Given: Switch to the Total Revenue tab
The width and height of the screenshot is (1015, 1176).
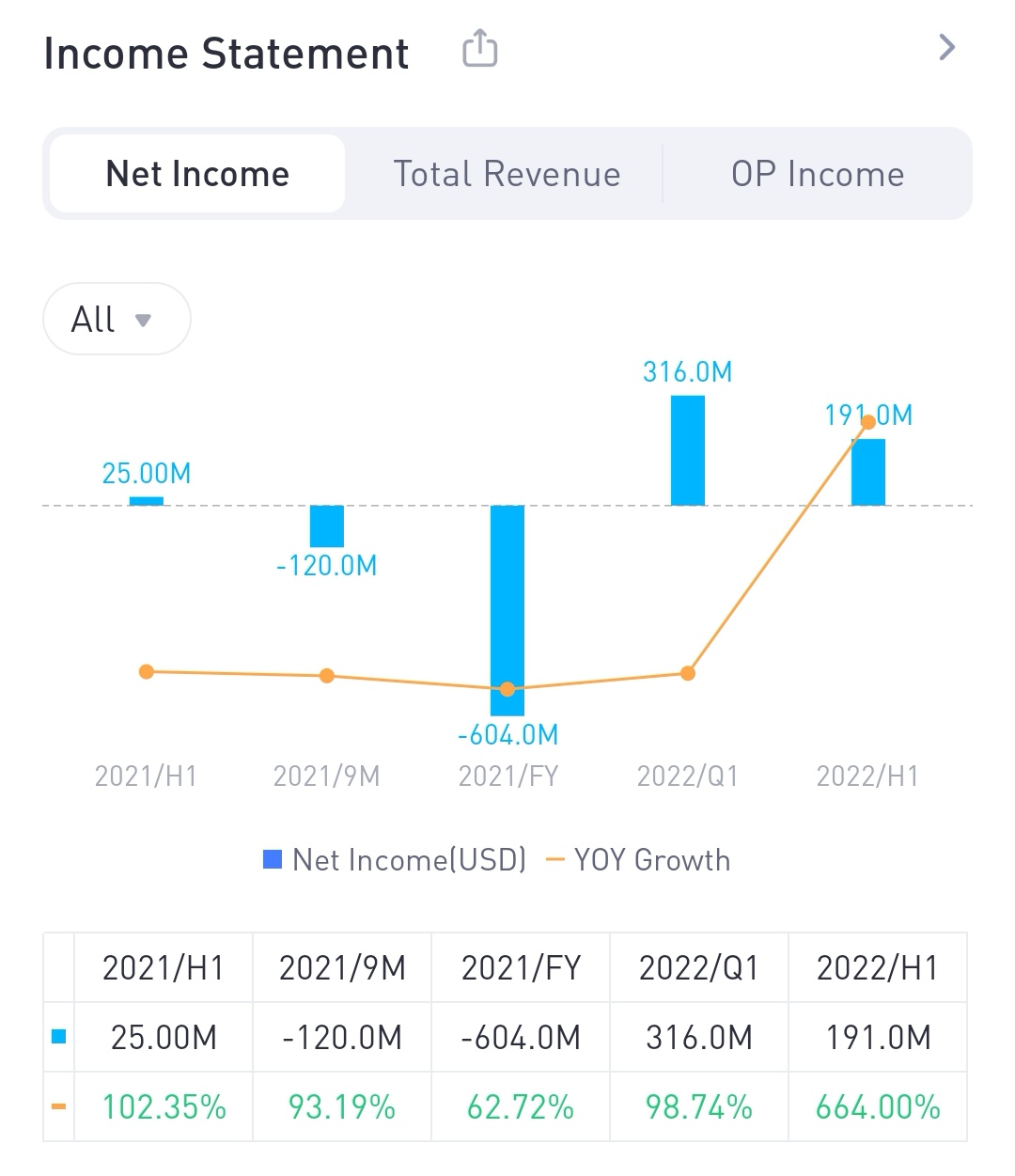Looking at the screenshot, I should [x=507, y=174].
